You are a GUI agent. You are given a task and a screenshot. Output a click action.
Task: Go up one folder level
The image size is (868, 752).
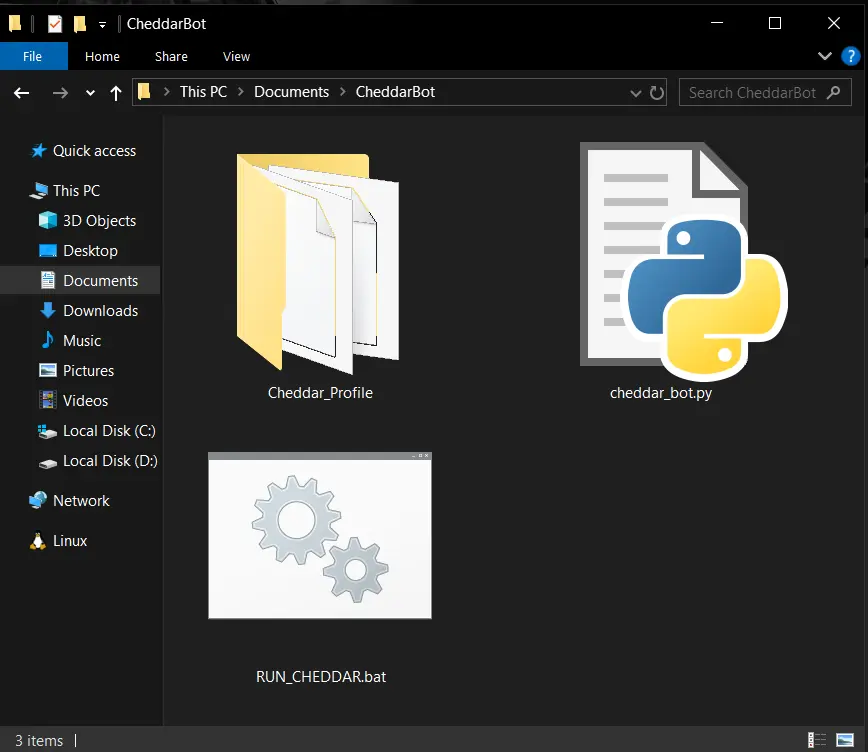115,92
